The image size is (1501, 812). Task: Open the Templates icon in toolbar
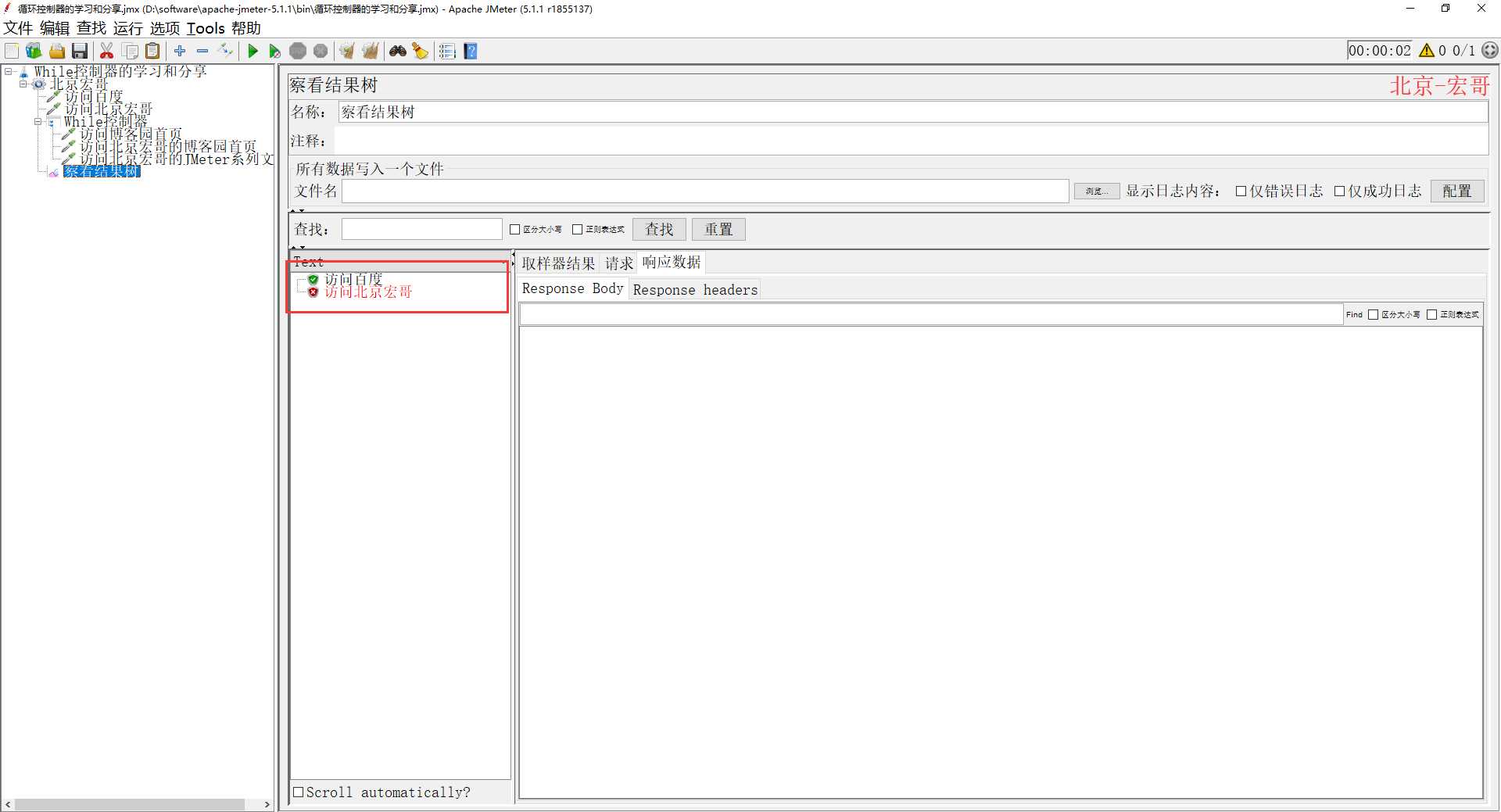[x=34, y=52]
